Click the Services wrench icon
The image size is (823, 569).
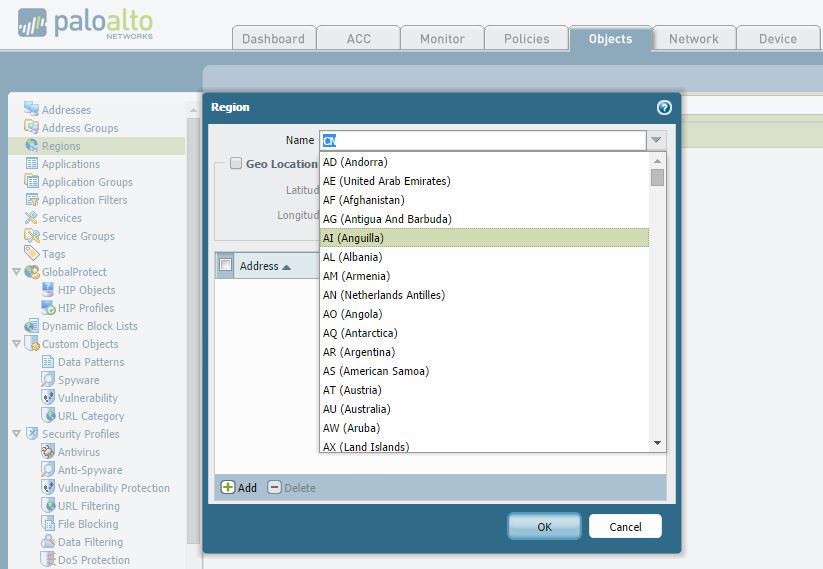[x=31, y=217]
